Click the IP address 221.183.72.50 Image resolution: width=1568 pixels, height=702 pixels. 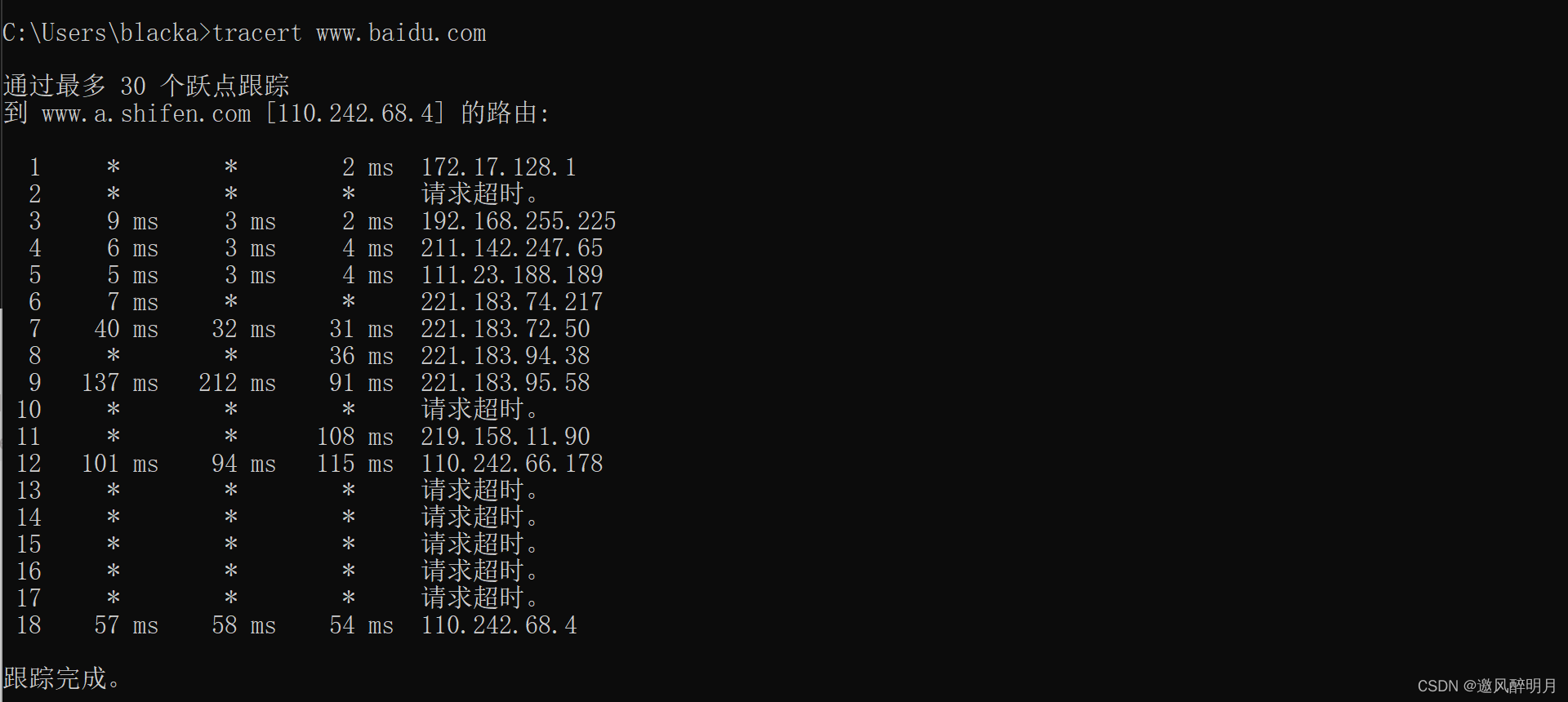[505, 329]
